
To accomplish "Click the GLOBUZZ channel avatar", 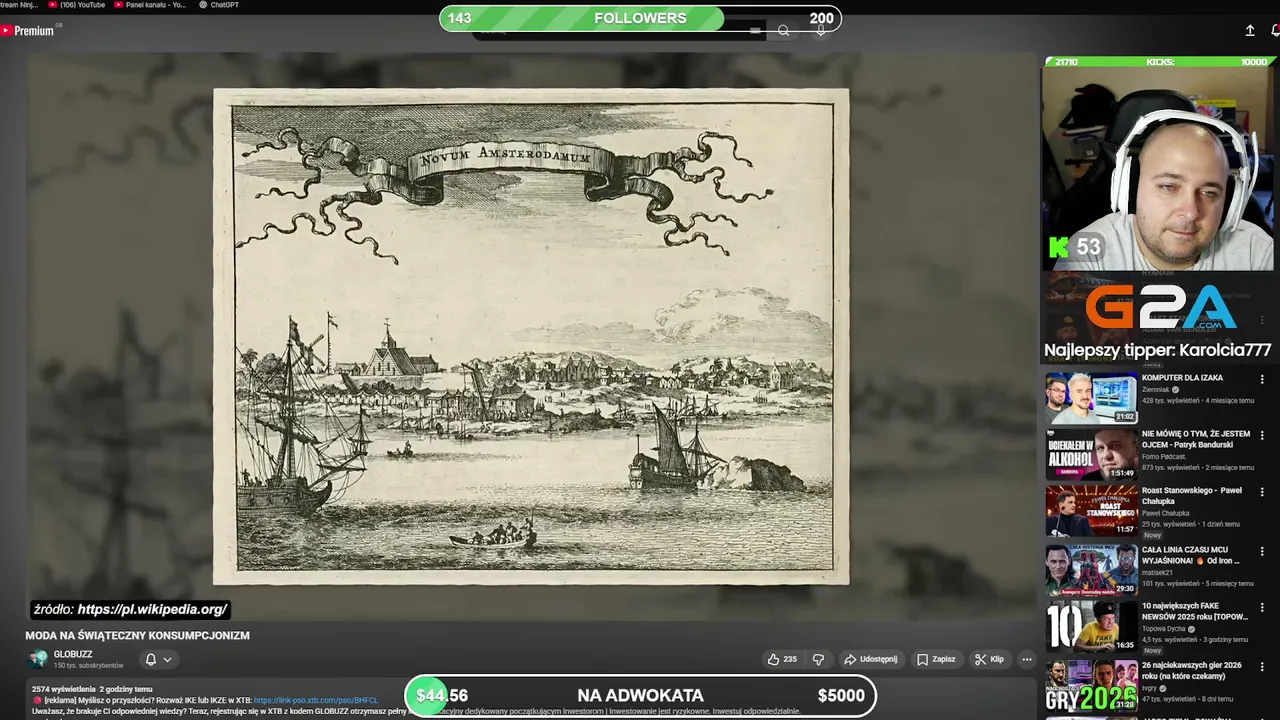I will pos(38,659).
